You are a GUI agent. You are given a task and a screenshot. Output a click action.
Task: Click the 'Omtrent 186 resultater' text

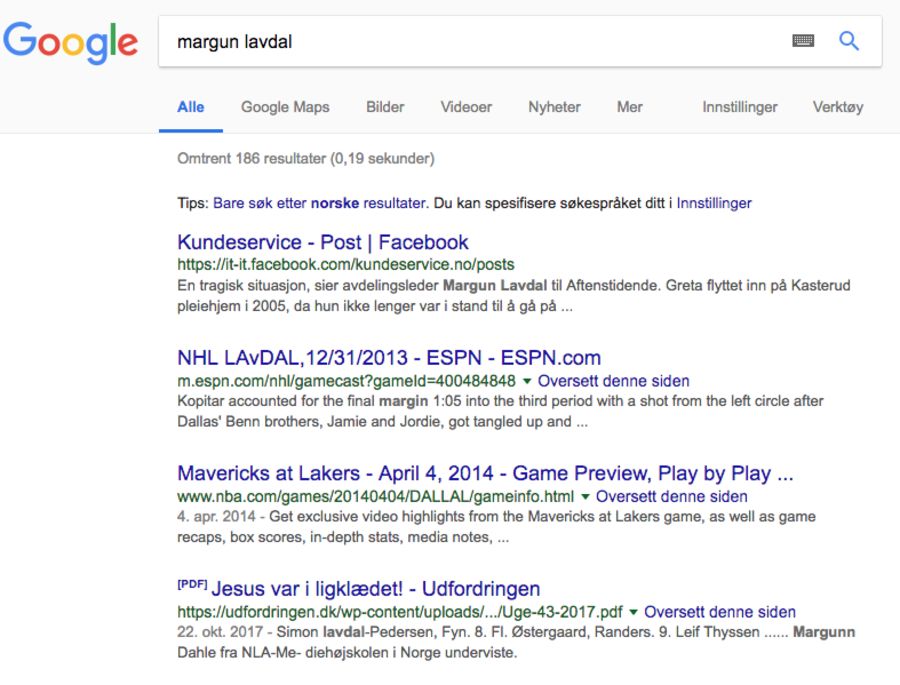(x=306, y=158)
